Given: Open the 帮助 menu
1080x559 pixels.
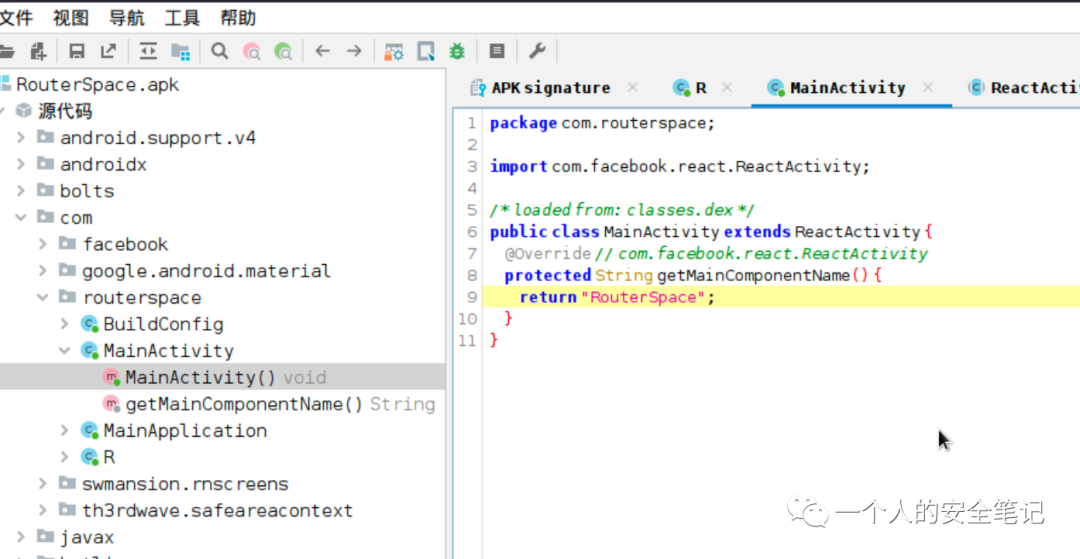Looking at the screenshot, I should tap(238, 18).
